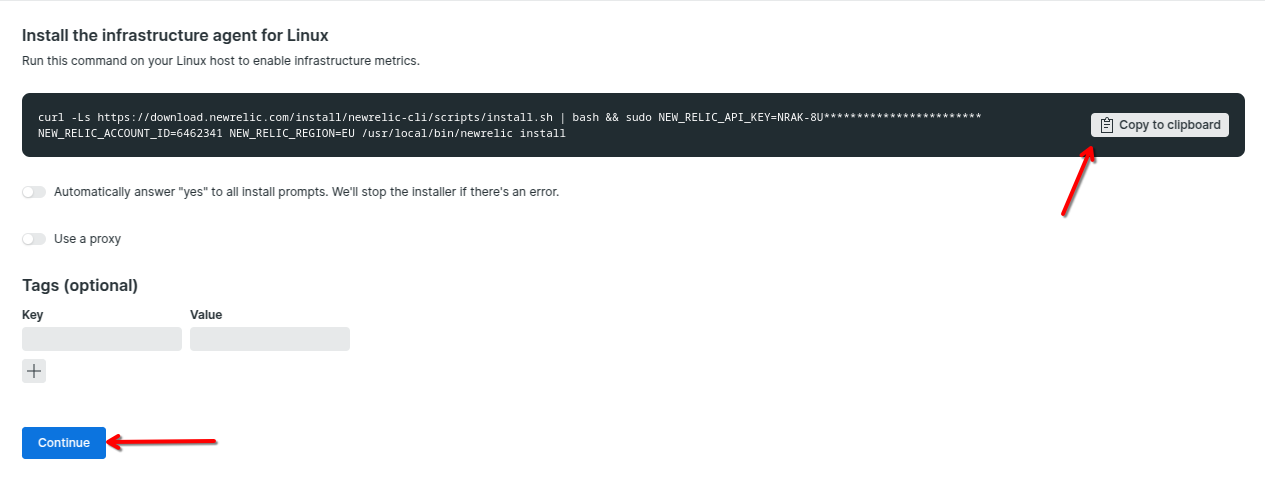Click the "Key" column label
The width and height of the screenshot is (1265, 496).
[33, 315]
